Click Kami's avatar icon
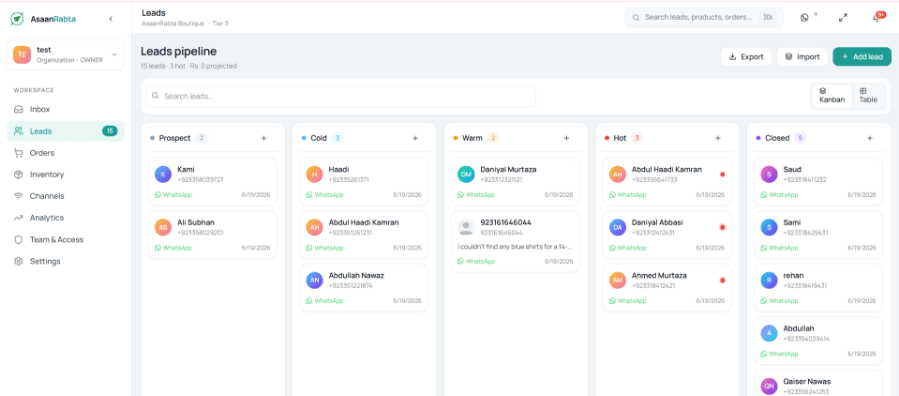Screen dimensions: 899x396 (x=163, y=174)
